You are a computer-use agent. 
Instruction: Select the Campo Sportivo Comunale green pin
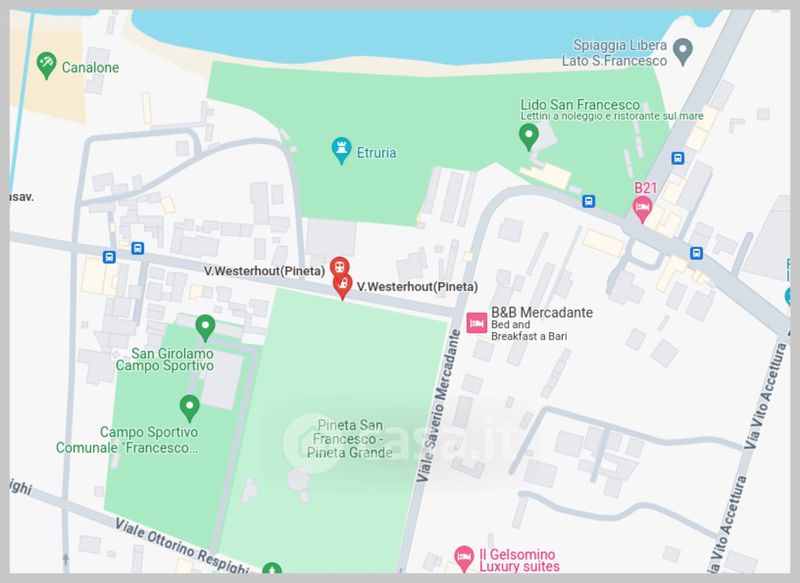[189, 408]
